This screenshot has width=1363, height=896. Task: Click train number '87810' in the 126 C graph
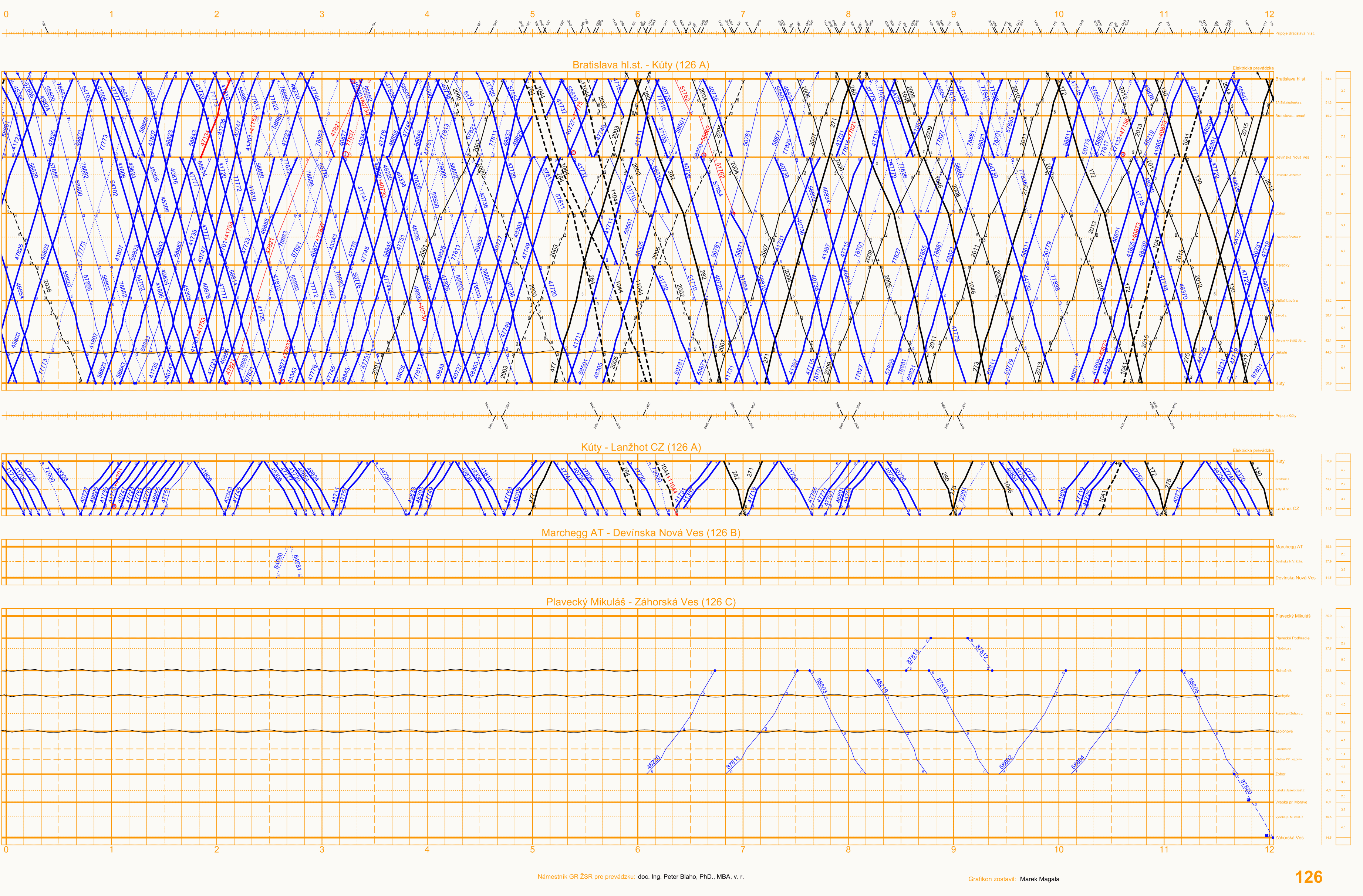pos(942,685)
